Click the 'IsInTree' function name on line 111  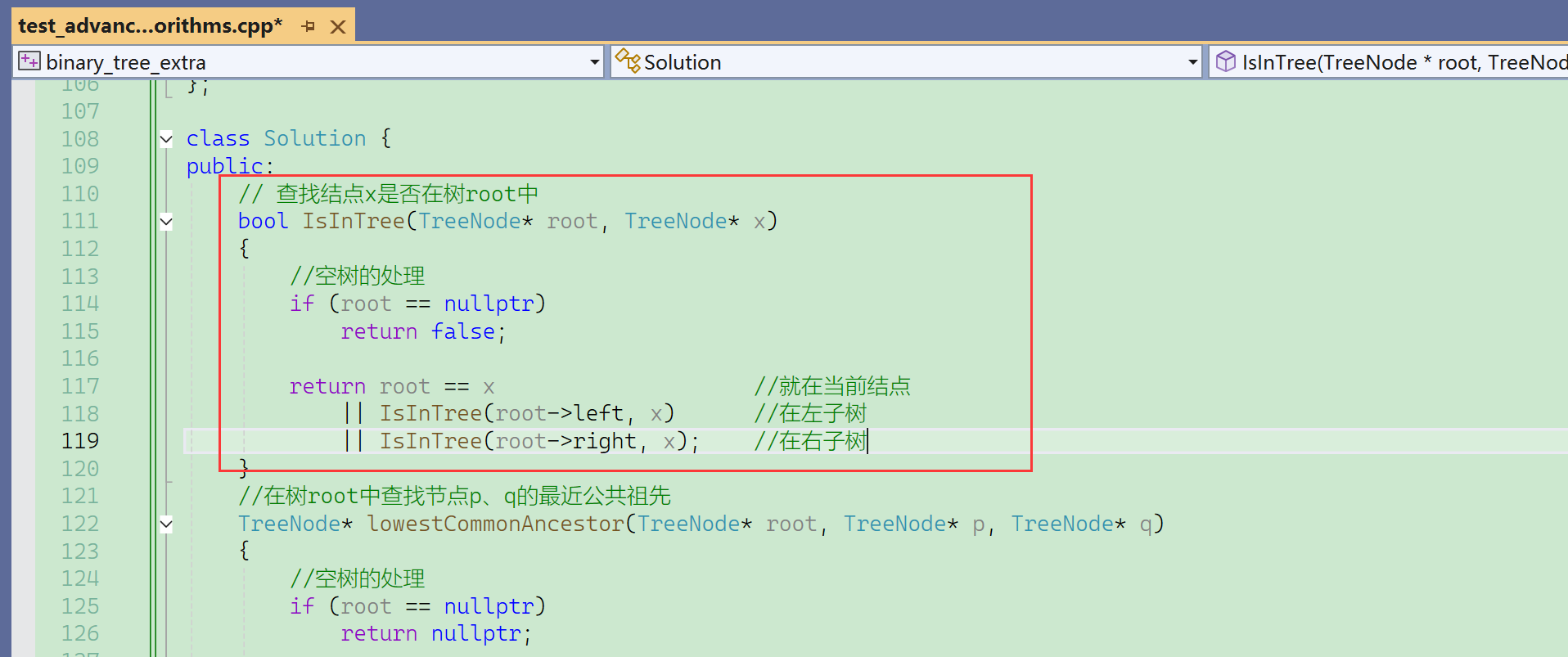pyautogui.click(x=354, y=221)
